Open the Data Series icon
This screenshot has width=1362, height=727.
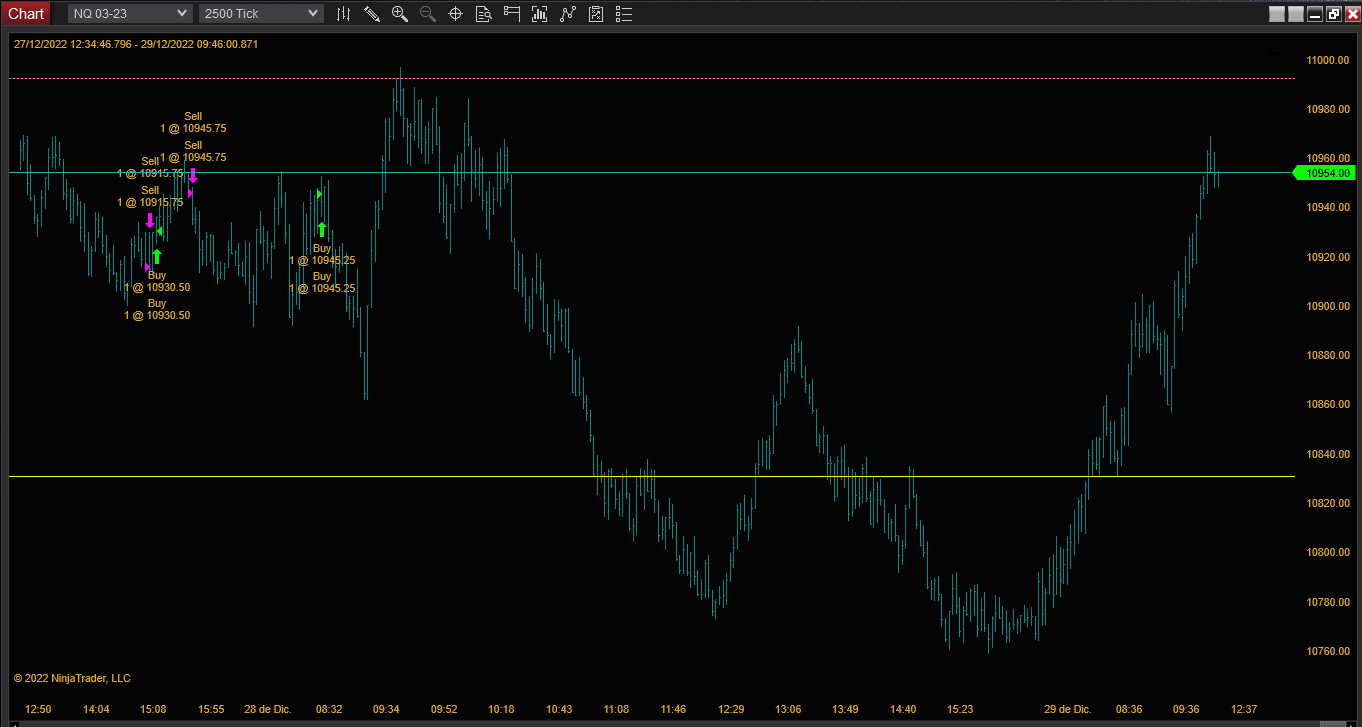(x=540, y=14)
